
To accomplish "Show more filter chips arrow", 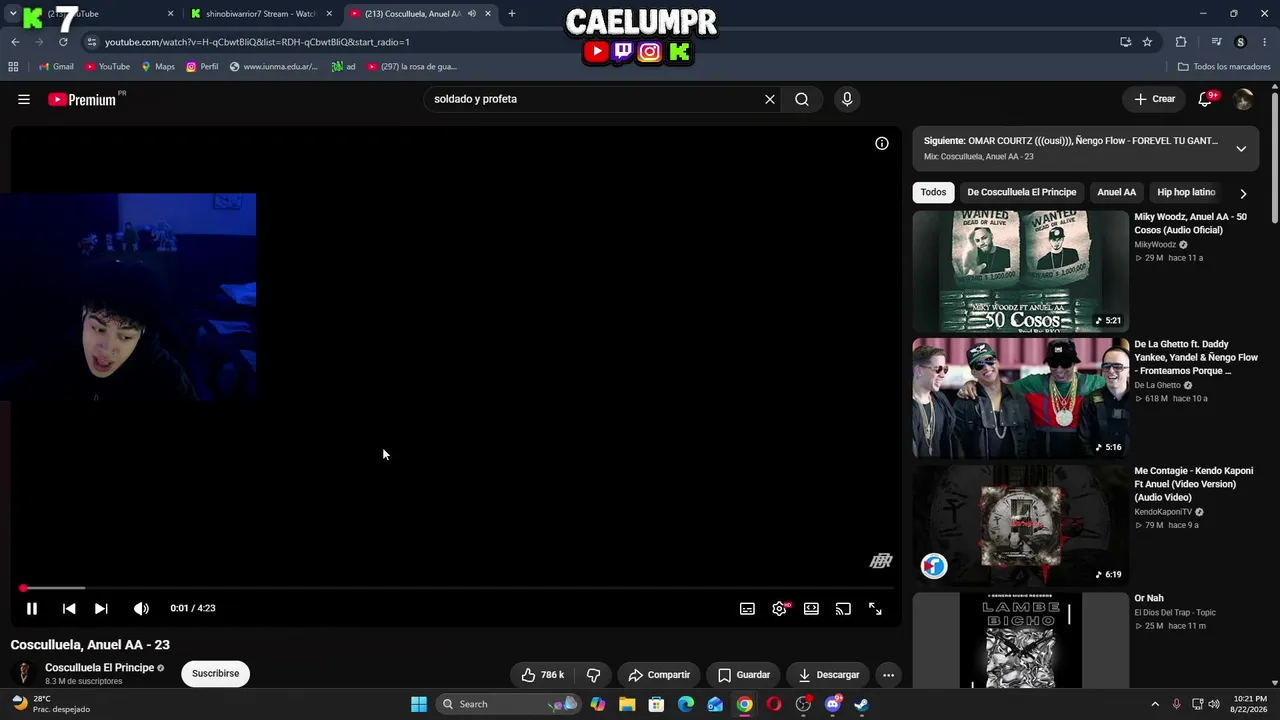I will 1243,193.
